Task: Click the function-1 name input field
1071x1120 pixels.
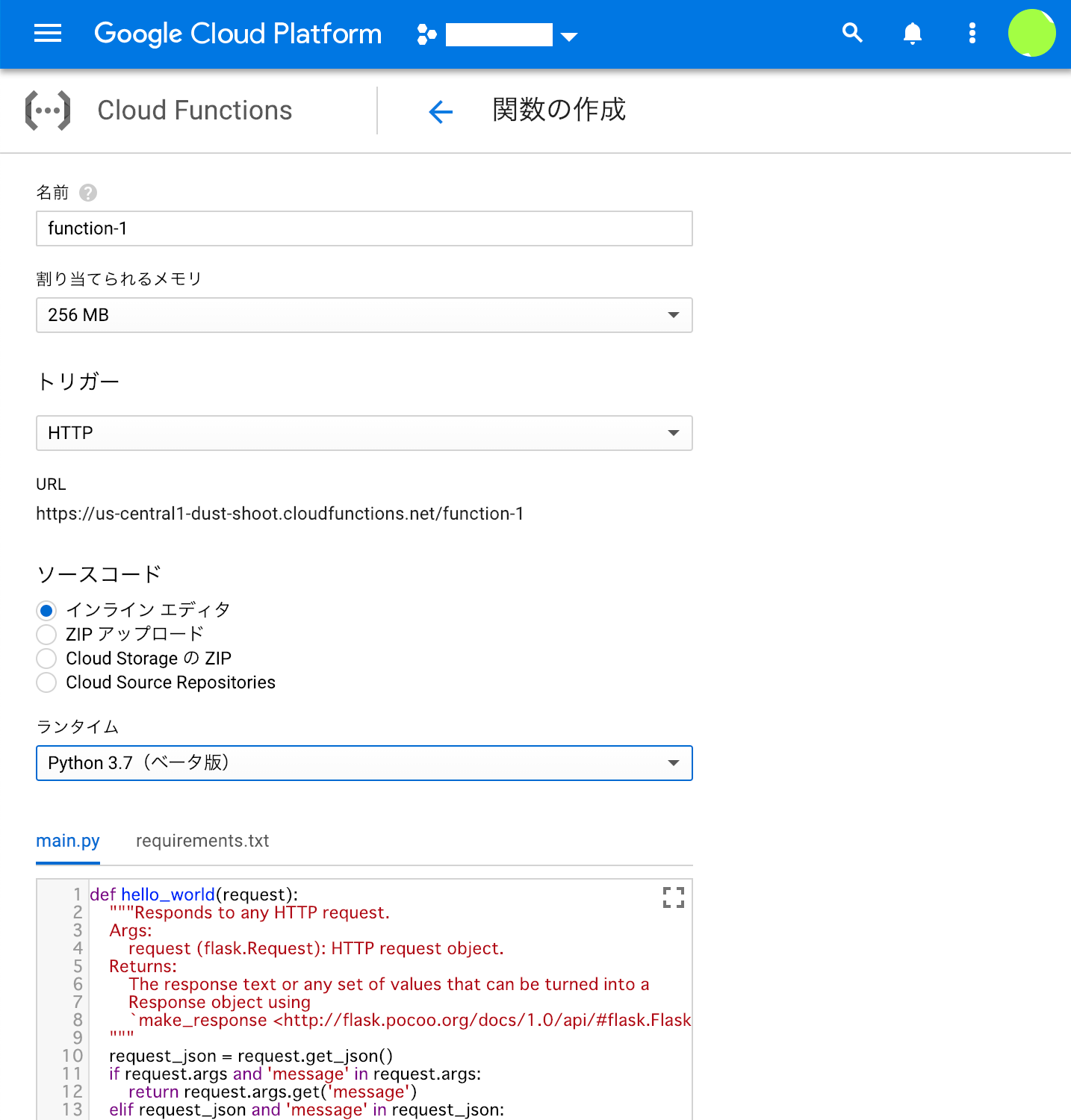Action: [364, 228]
